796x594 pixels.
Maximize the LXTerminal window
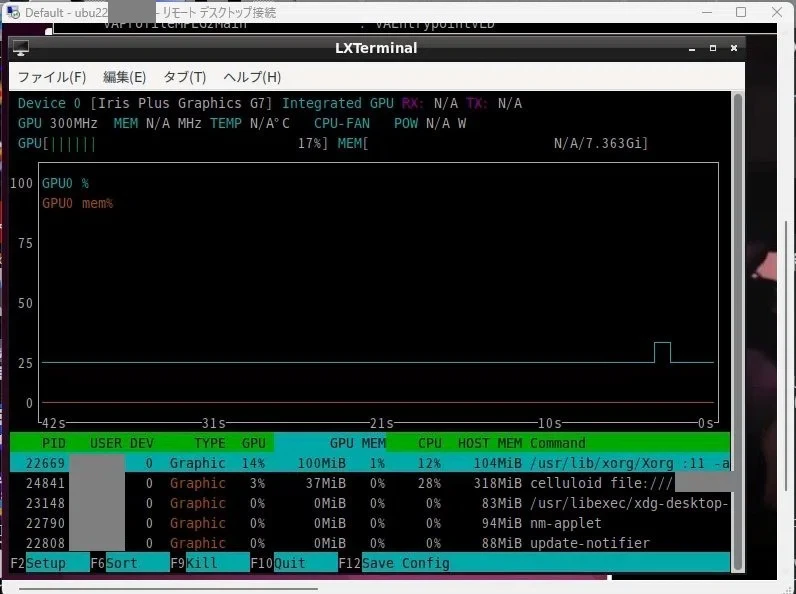pos(713,48)
